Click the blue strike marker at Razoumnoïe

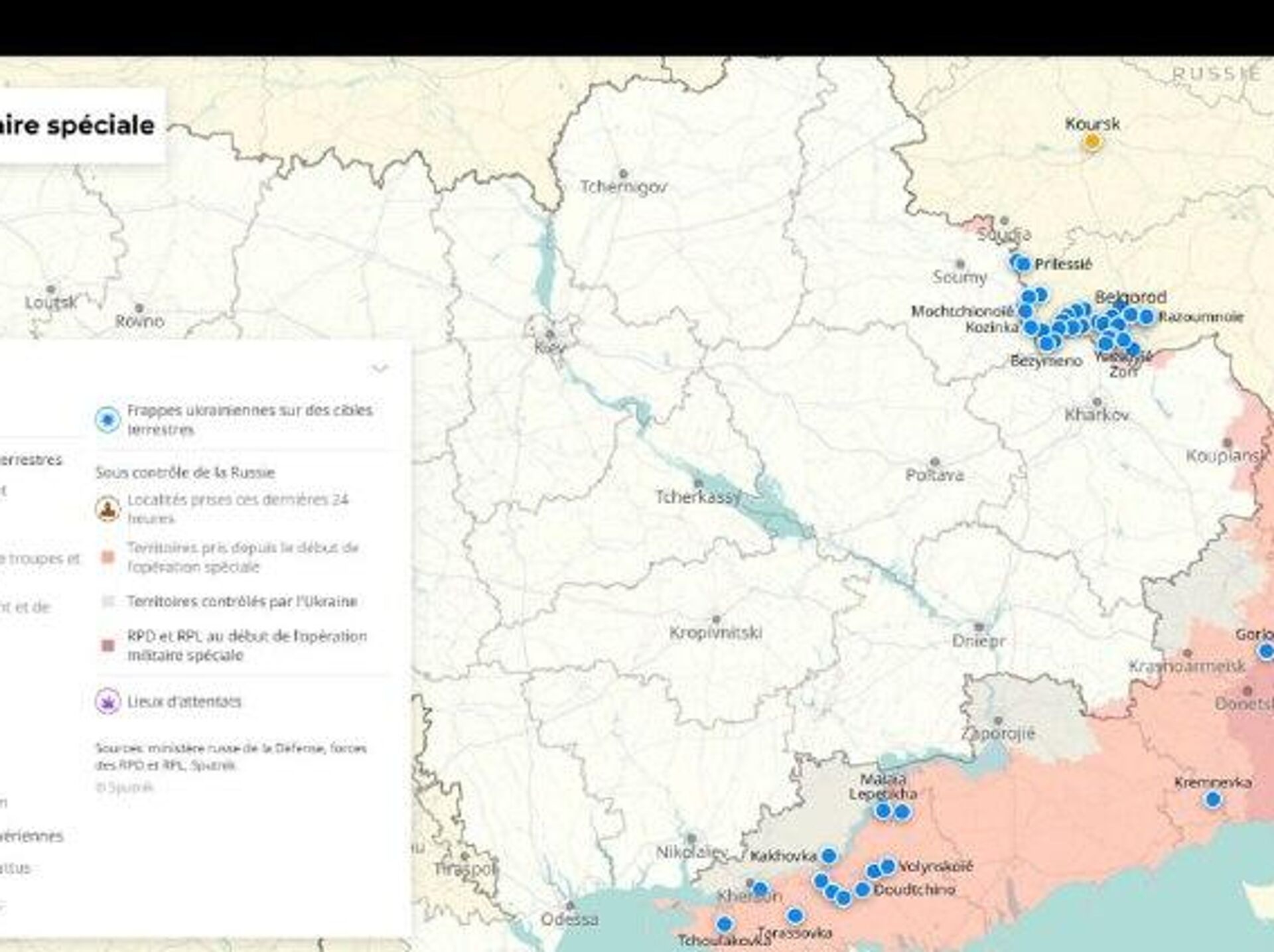point(1146,317)
